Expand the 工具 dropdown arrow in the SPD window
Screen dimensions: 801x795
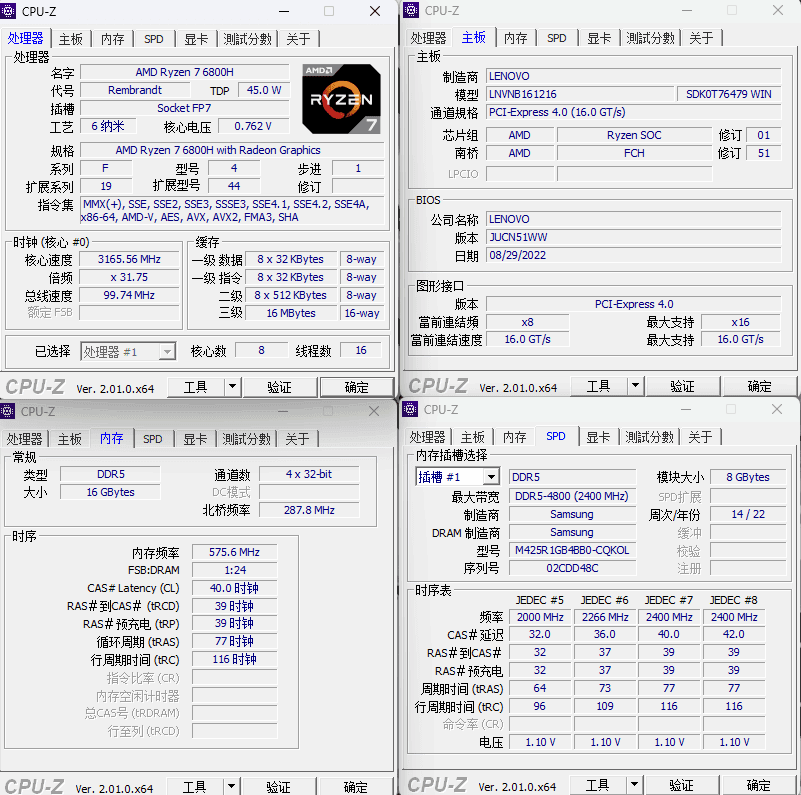pos(634,785)
